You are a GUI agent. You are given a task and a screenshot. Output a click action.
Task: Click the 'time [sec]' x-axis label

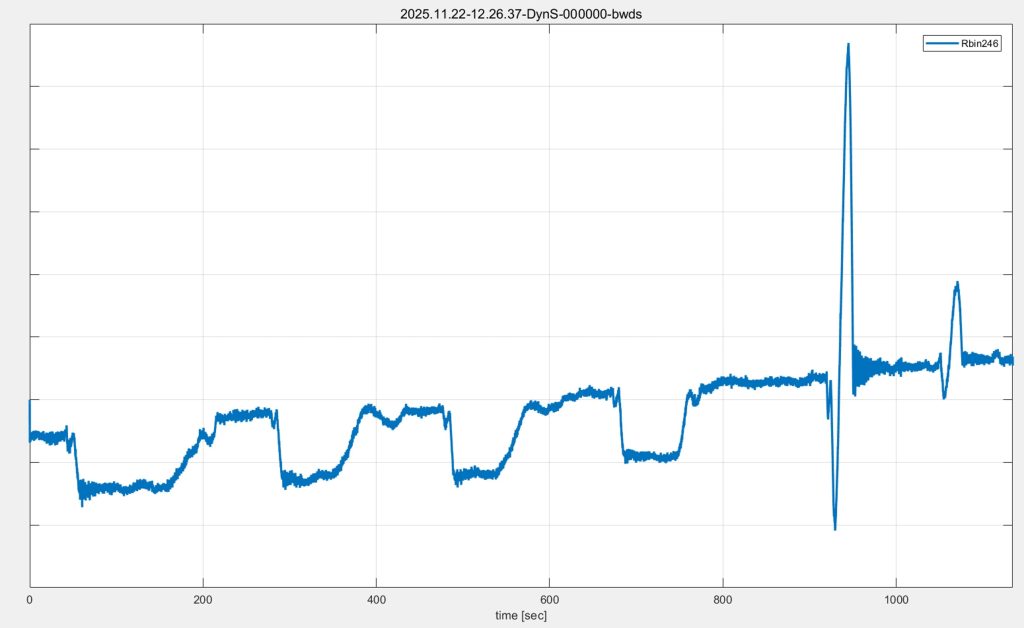click(x=521, y=615)
